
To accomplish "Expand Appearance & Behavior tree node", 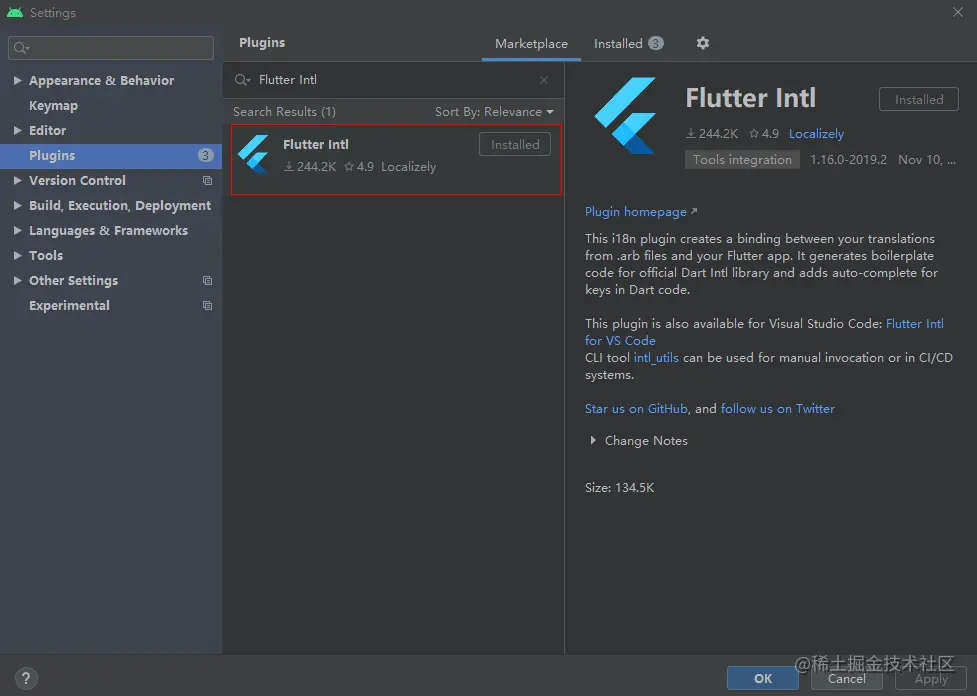I will tap(17, 80).
